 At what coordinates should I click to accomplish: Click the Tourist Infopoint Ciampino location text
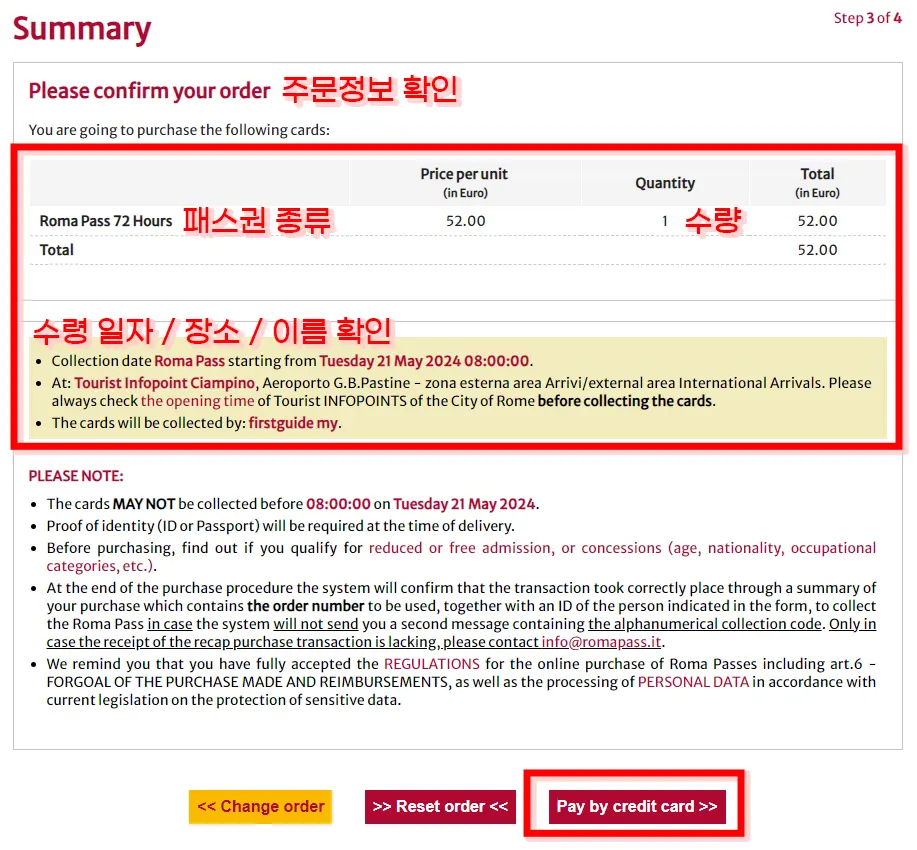click(165, 383)
